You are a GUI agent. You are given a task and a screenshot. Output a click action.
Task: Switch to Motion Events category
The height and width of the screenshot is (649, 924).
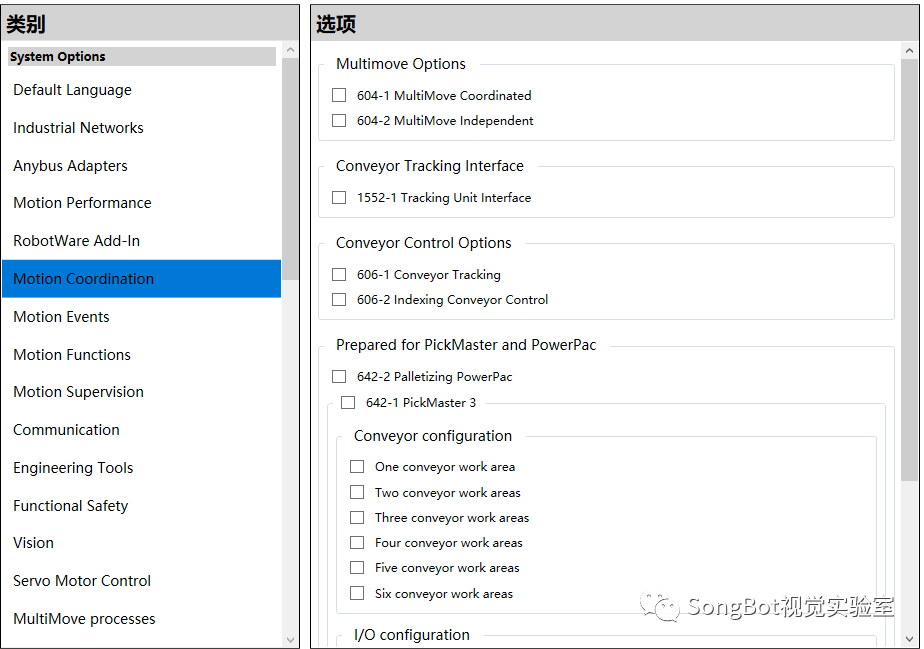(141, 317)
